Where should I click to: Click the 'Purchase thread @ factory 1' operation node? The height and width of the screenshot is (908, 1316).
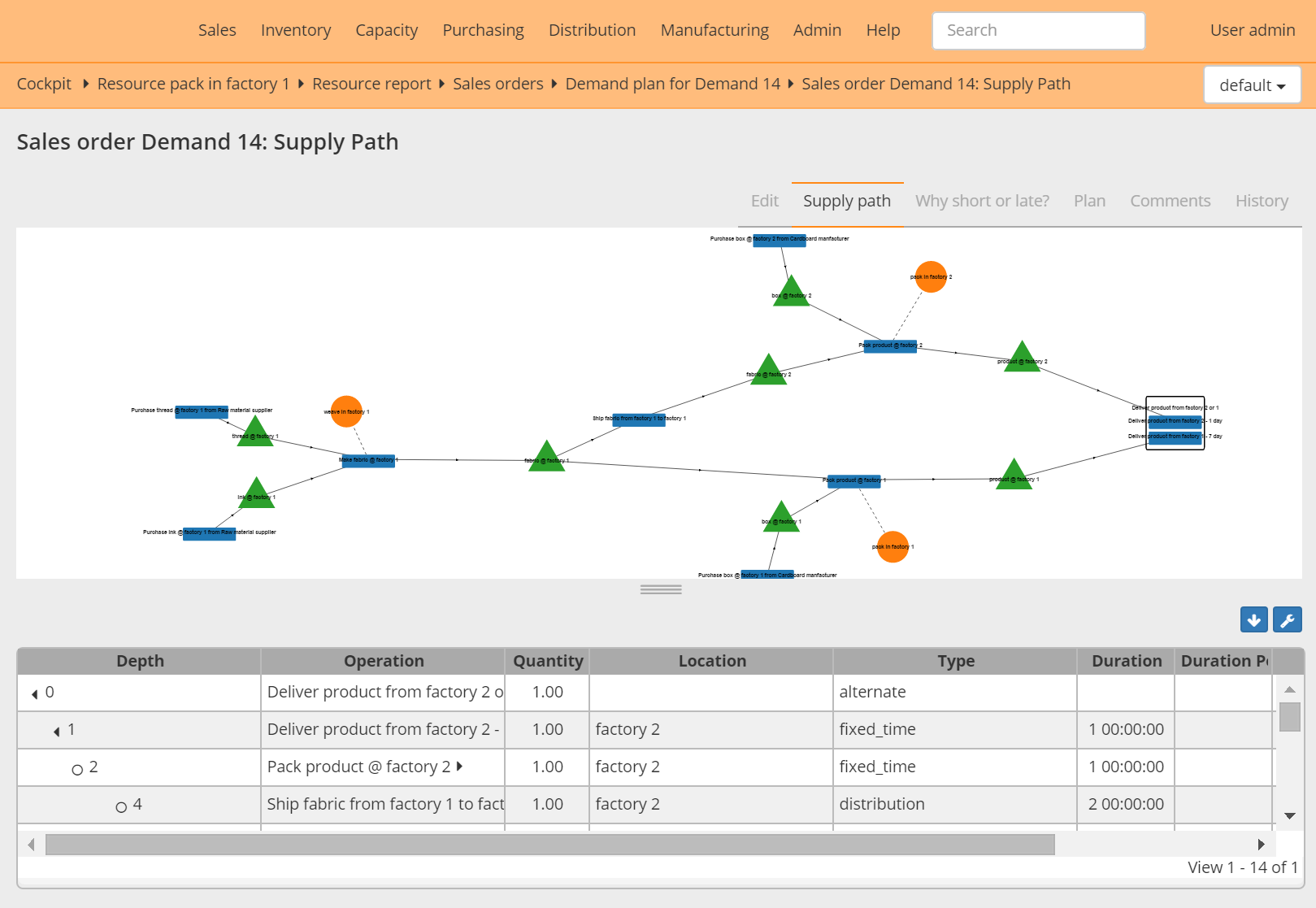(x=202, y=411)
